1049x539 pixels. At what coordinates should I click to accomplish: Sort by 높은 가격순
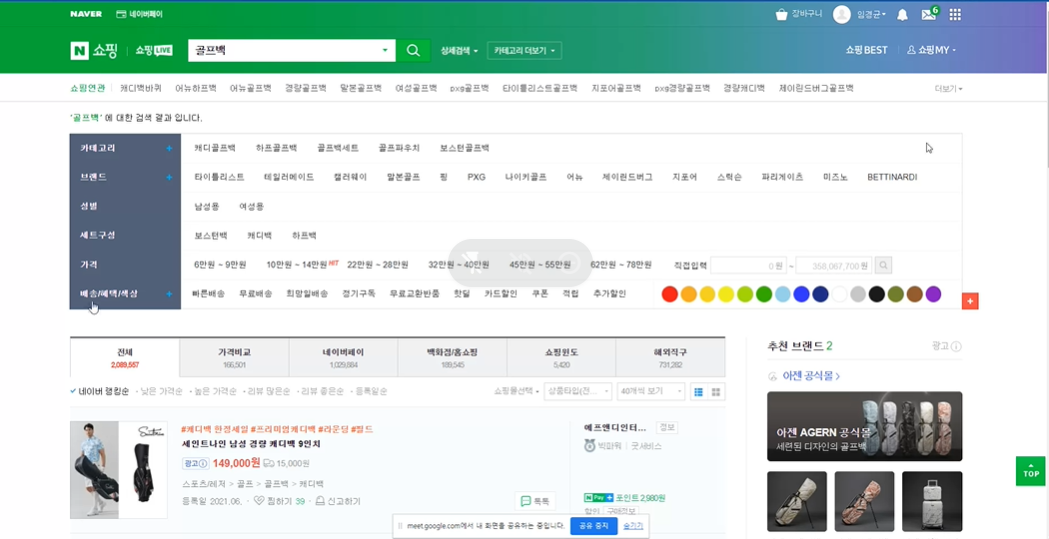point(213,392)
